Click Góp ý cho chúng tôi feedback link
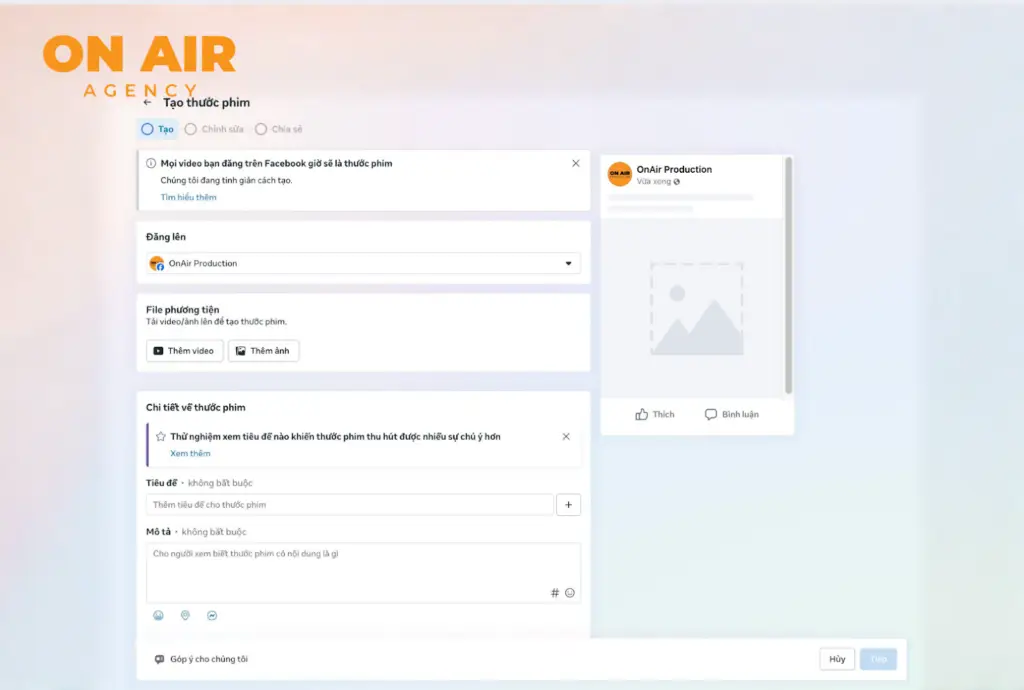Image resolution: width=1024 pixels, height=690 pixels. tap(209, 659)
